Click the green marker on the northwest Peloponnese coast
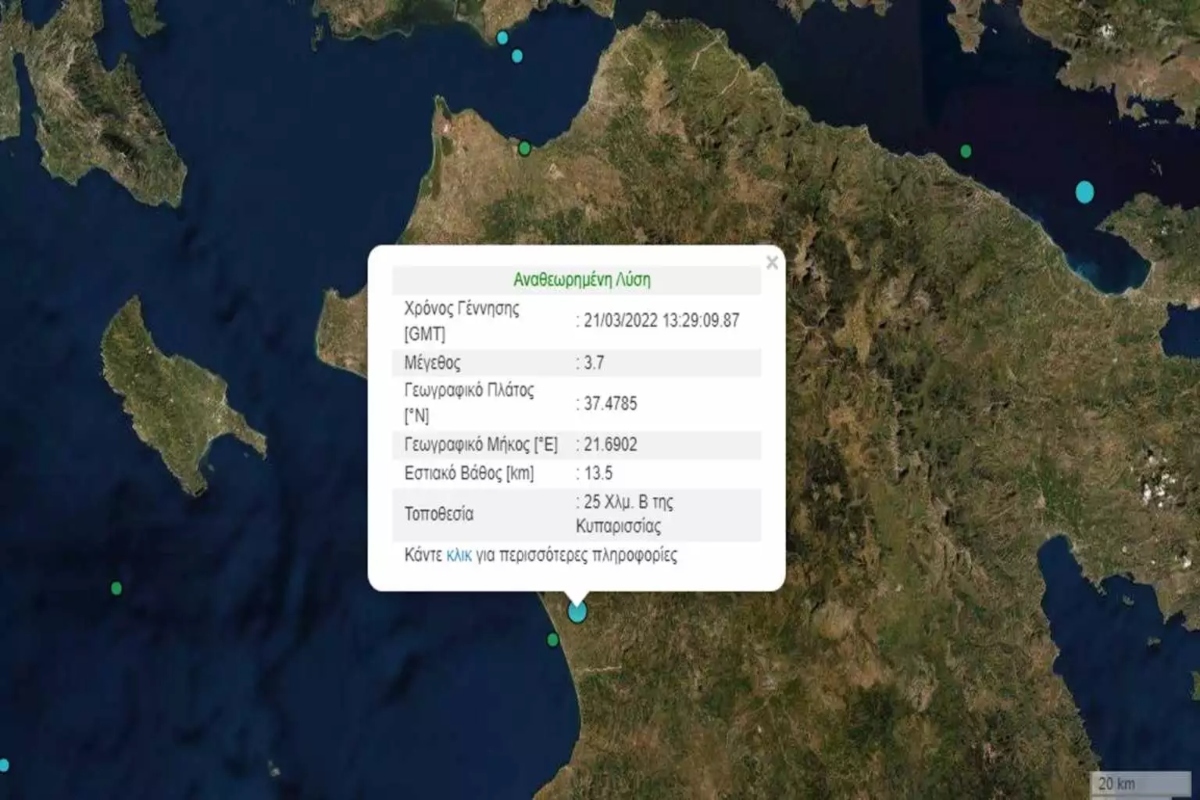 coord(523,146)
